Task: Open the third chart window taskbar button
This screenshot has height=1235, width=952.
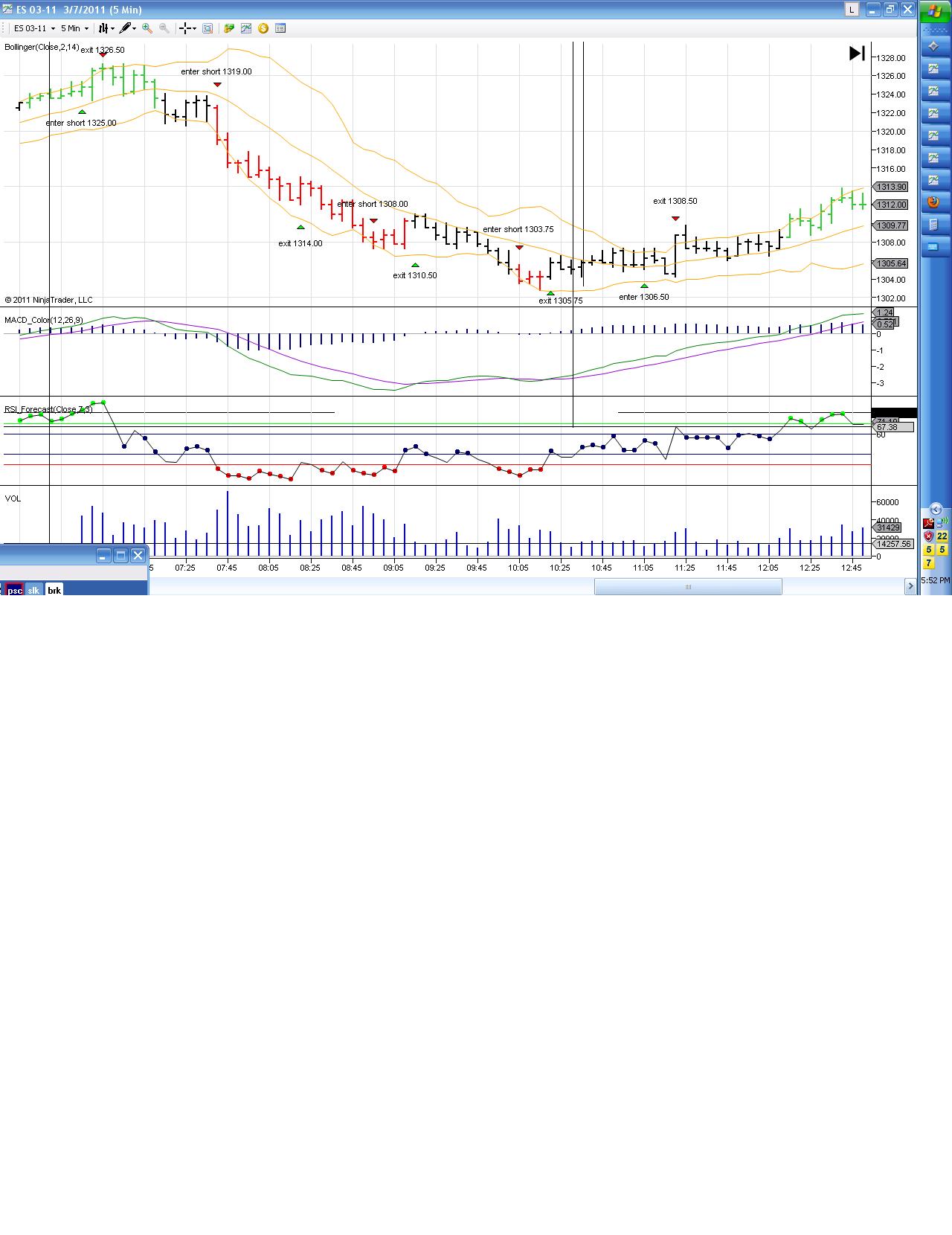Action: tap(935, 113)
